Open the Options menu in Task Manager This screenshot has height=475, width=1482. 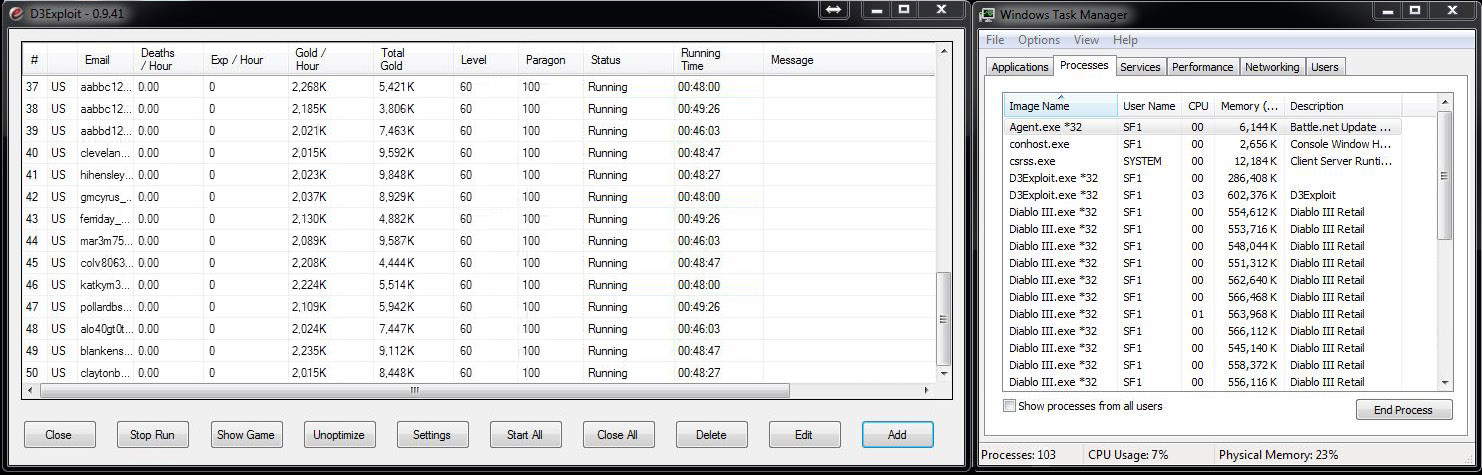(x=1039, y=40)
